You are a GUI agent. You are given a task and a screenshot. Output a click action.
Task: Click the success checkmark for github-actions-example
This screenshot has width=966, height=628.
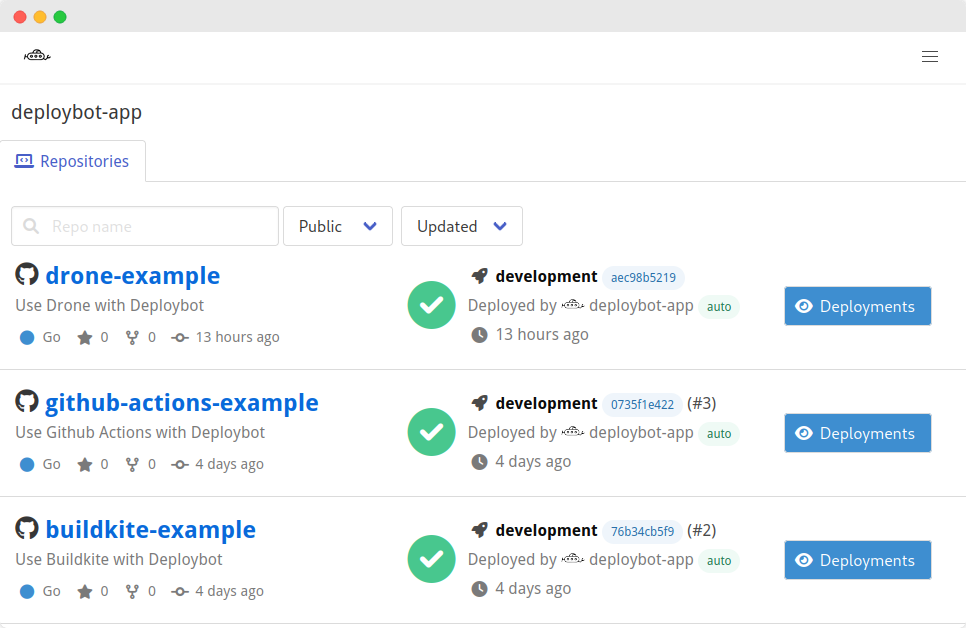coord(431,432)
